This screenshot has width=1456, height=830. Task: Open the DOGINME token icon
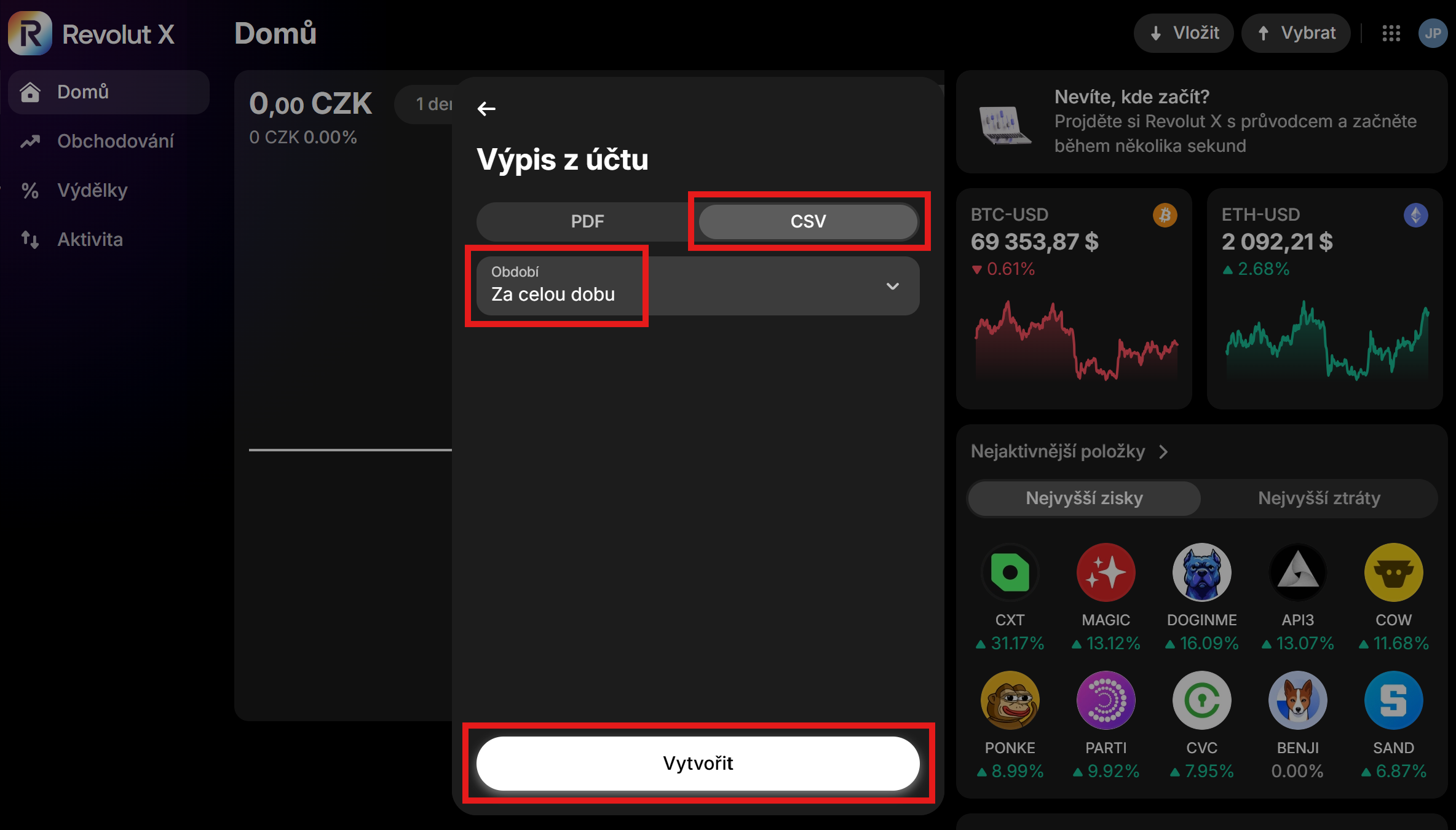click(x=1201, y=572)
